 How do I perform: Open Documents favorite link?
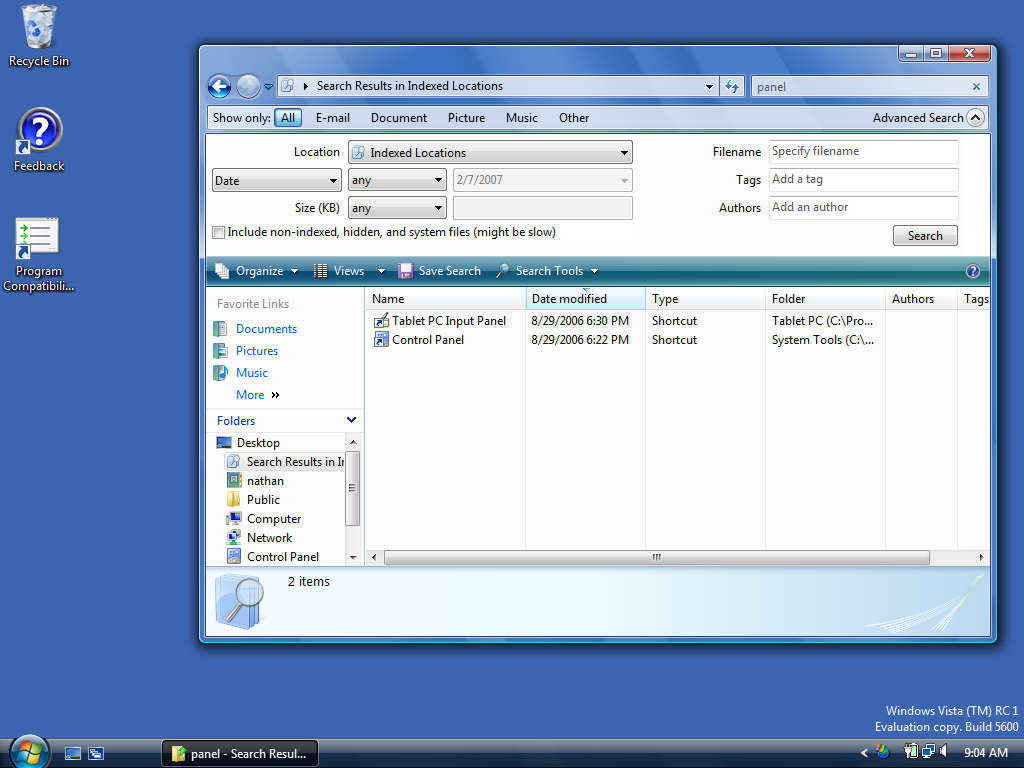[266, 329]
